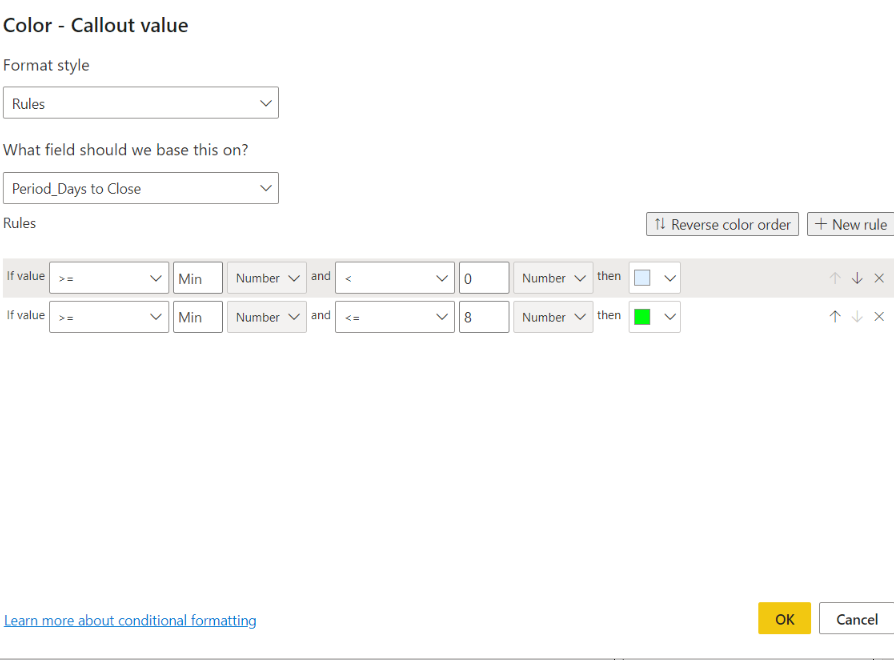The width and height of the screenshot is (894, 660).
Task: Click the 'Format style' label
Action: click(46, 65)
